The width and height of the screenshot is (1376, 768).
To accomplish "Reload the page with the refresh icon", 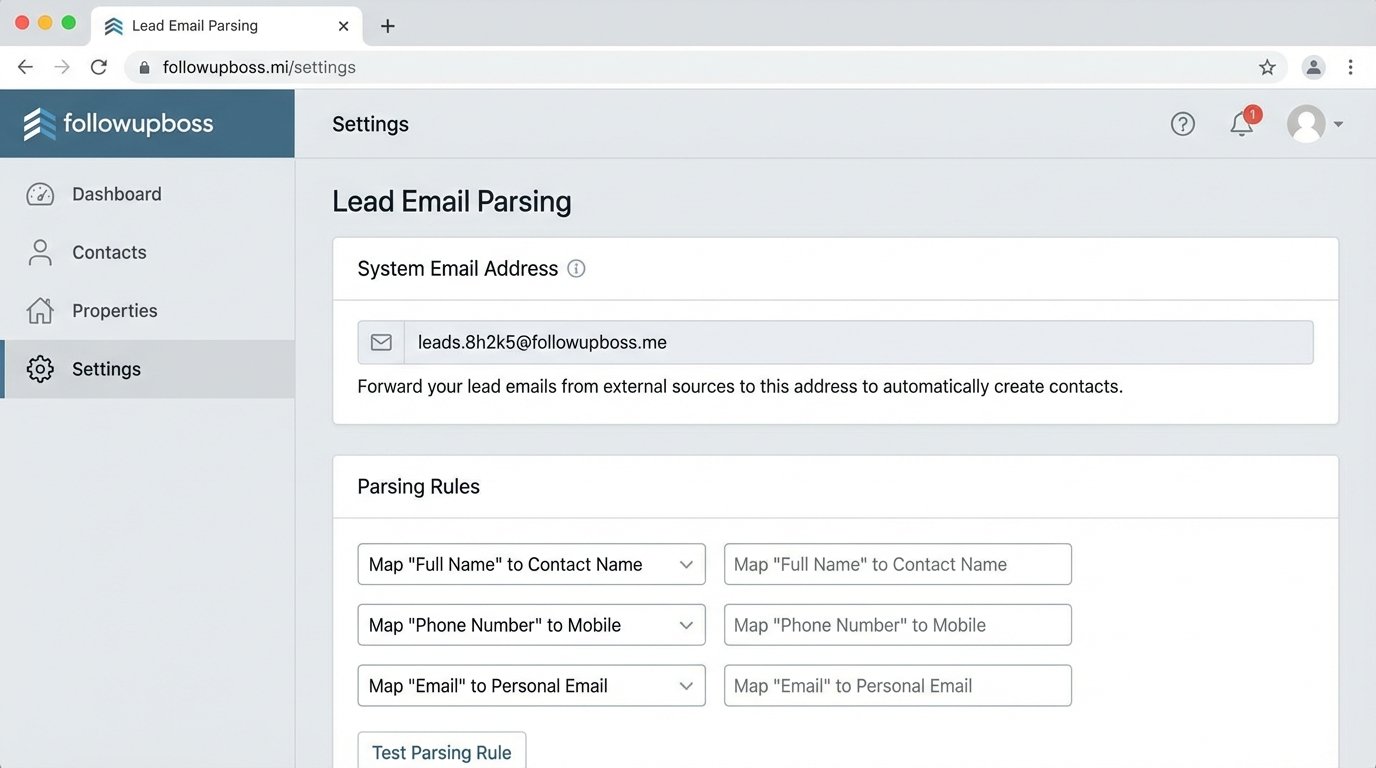I will point(98,67).
